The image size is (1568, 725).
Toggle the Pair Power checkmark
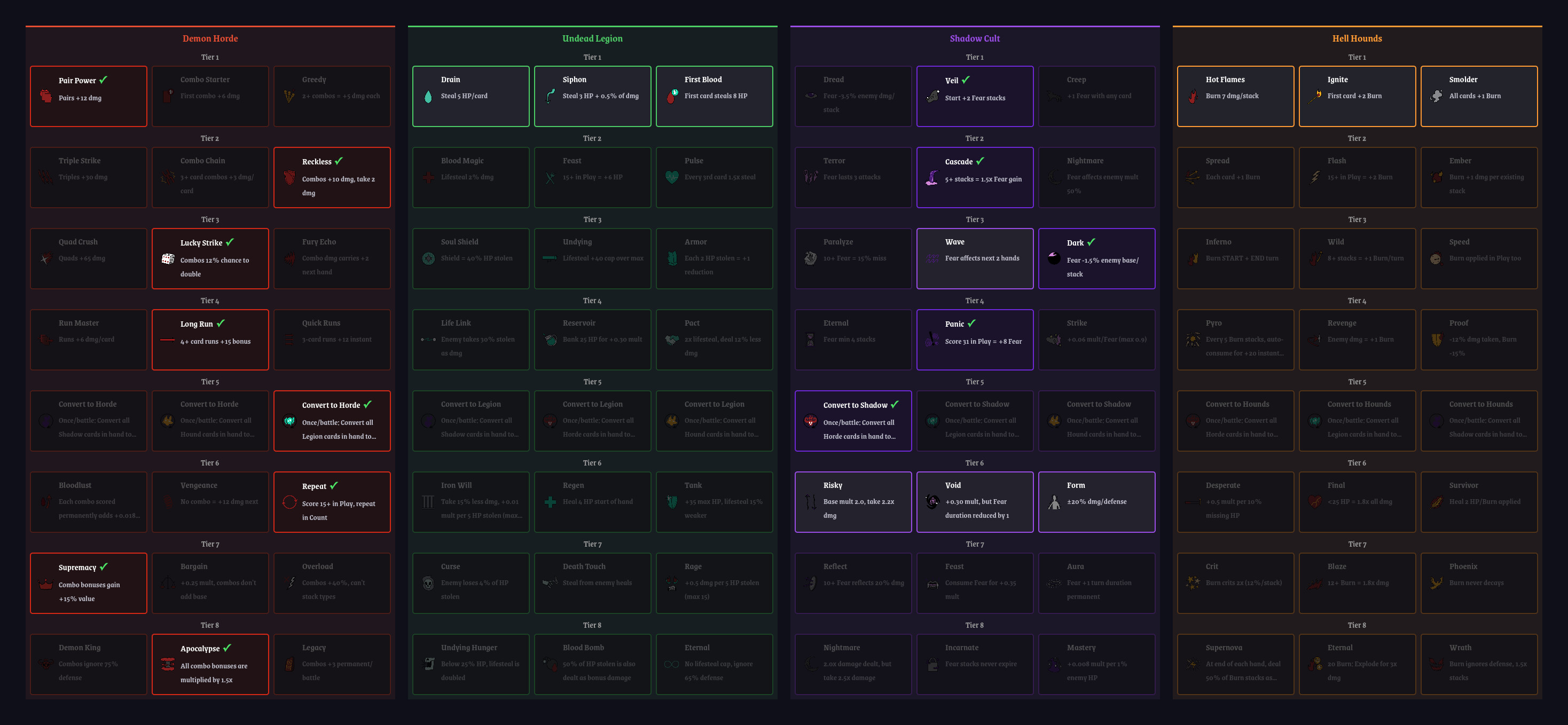coord(104,80)
